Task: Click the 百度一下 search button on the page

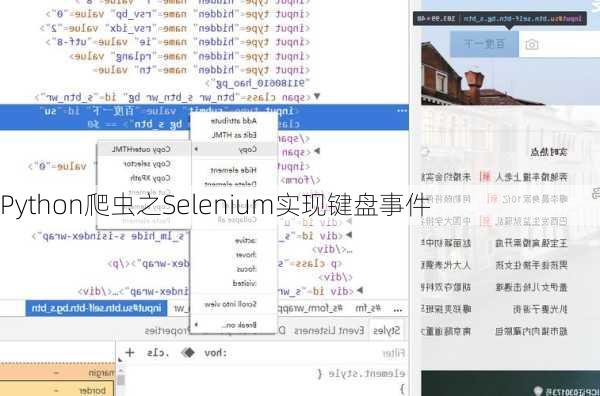Action: click(484, 44)
